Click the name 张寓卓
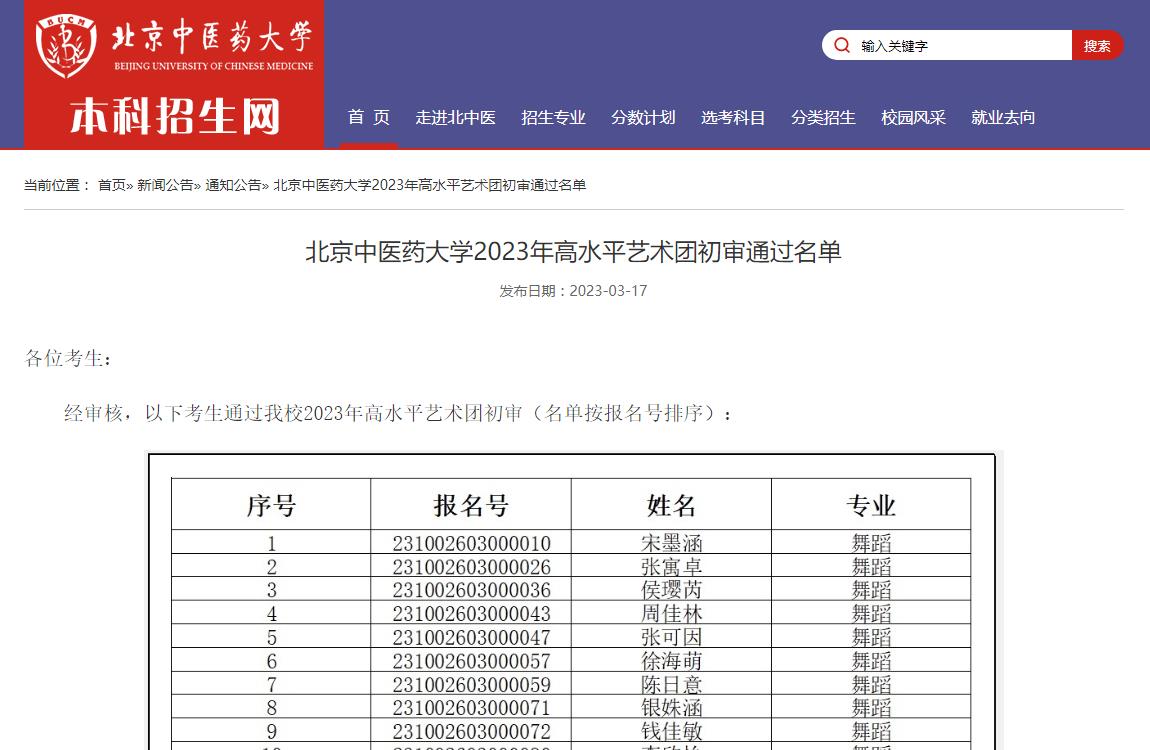This screenshot has height=750, width=1150. (x=672, y=567)
